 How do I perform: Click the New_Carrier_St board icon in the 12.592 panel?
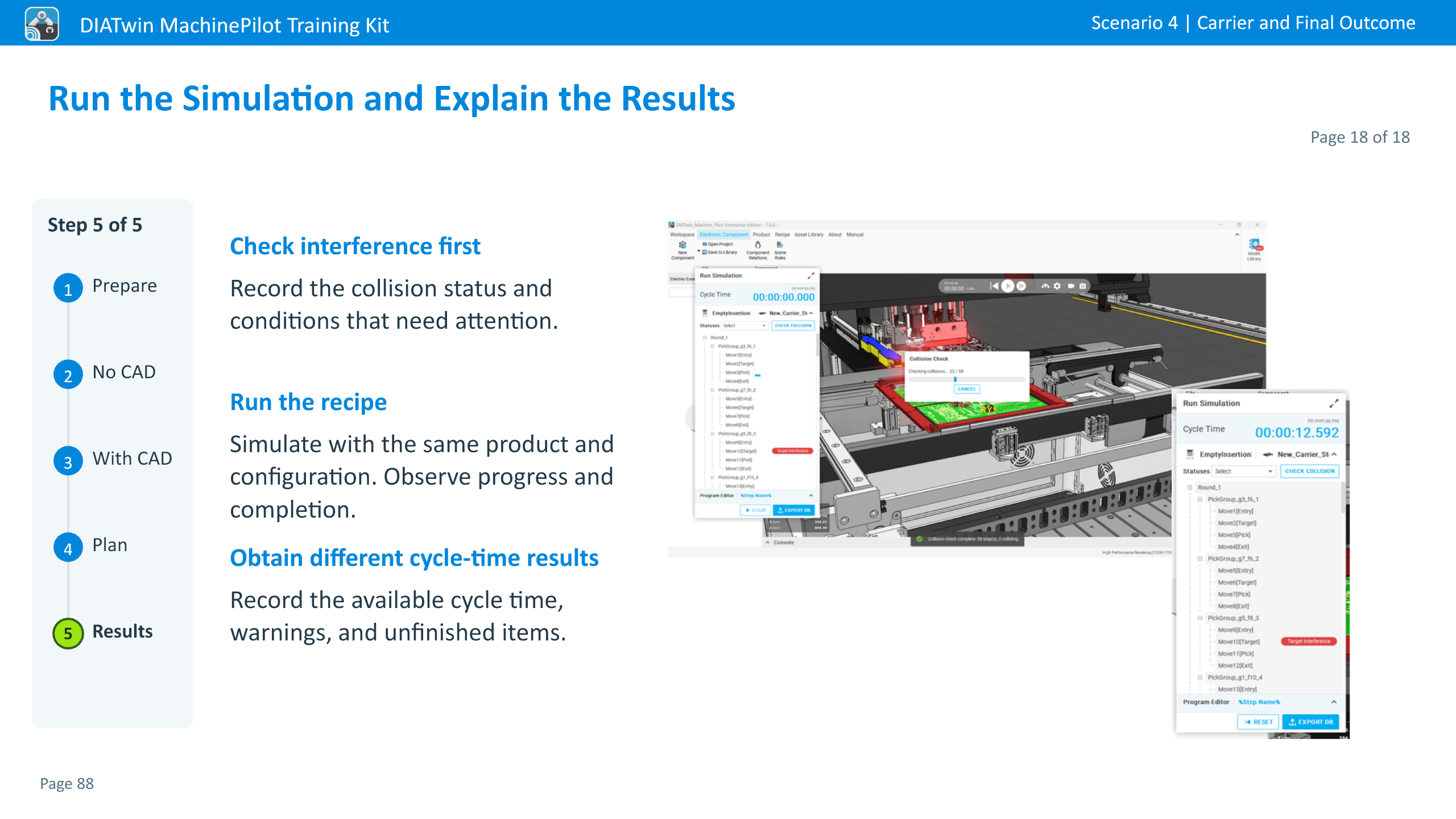tap(1268, 454)
